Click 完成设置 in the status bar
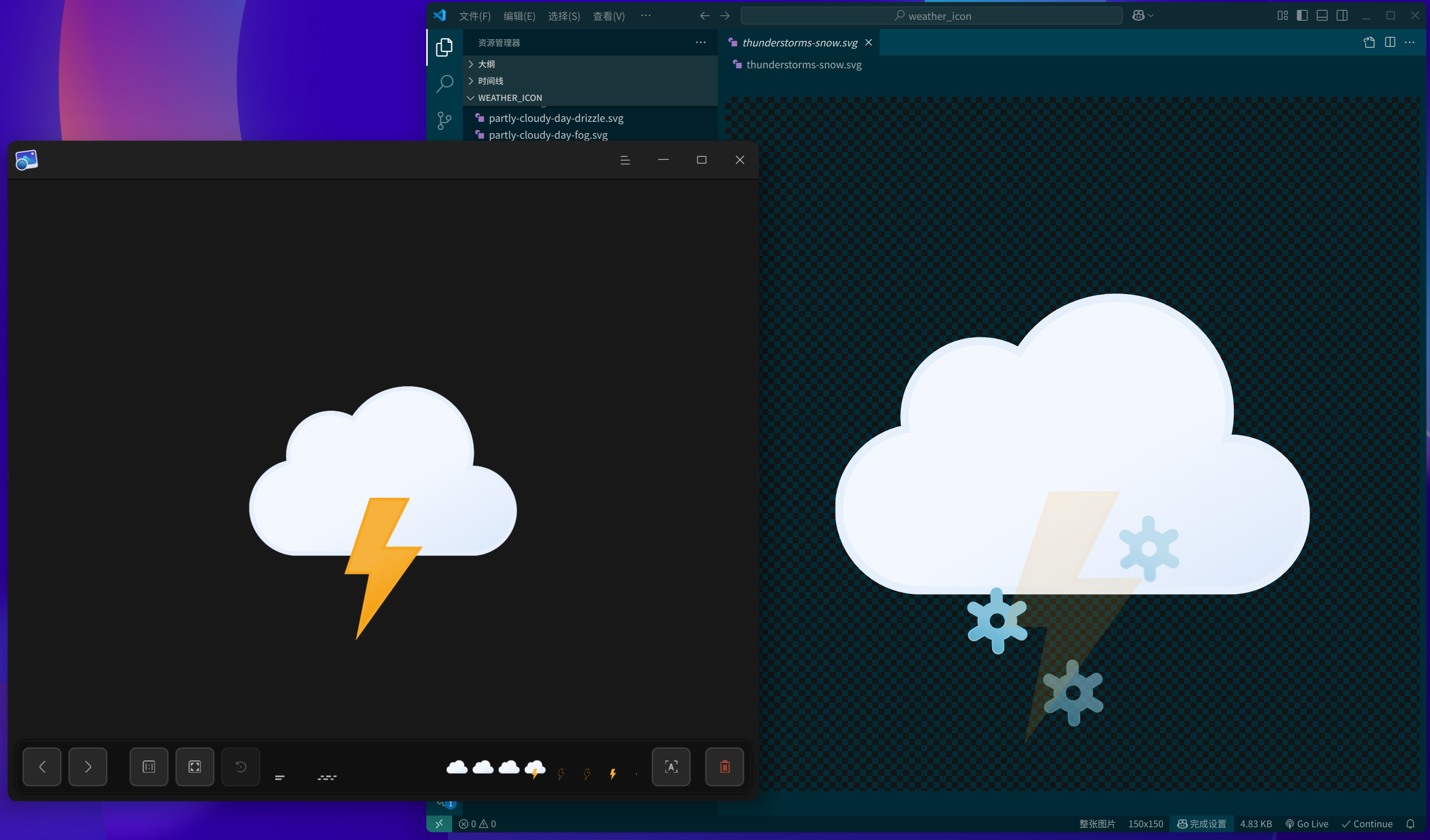 (x=1202, y=824)
